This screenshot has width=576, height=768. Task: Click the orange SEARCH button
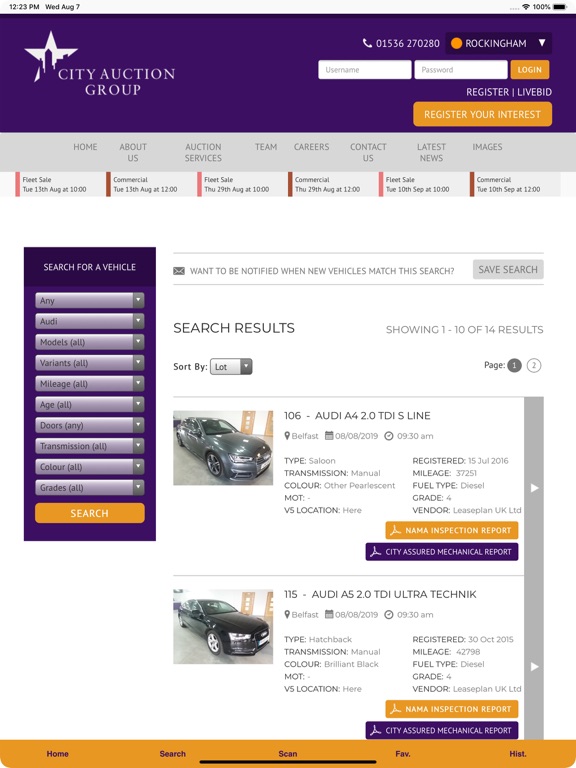pos(90,513)
